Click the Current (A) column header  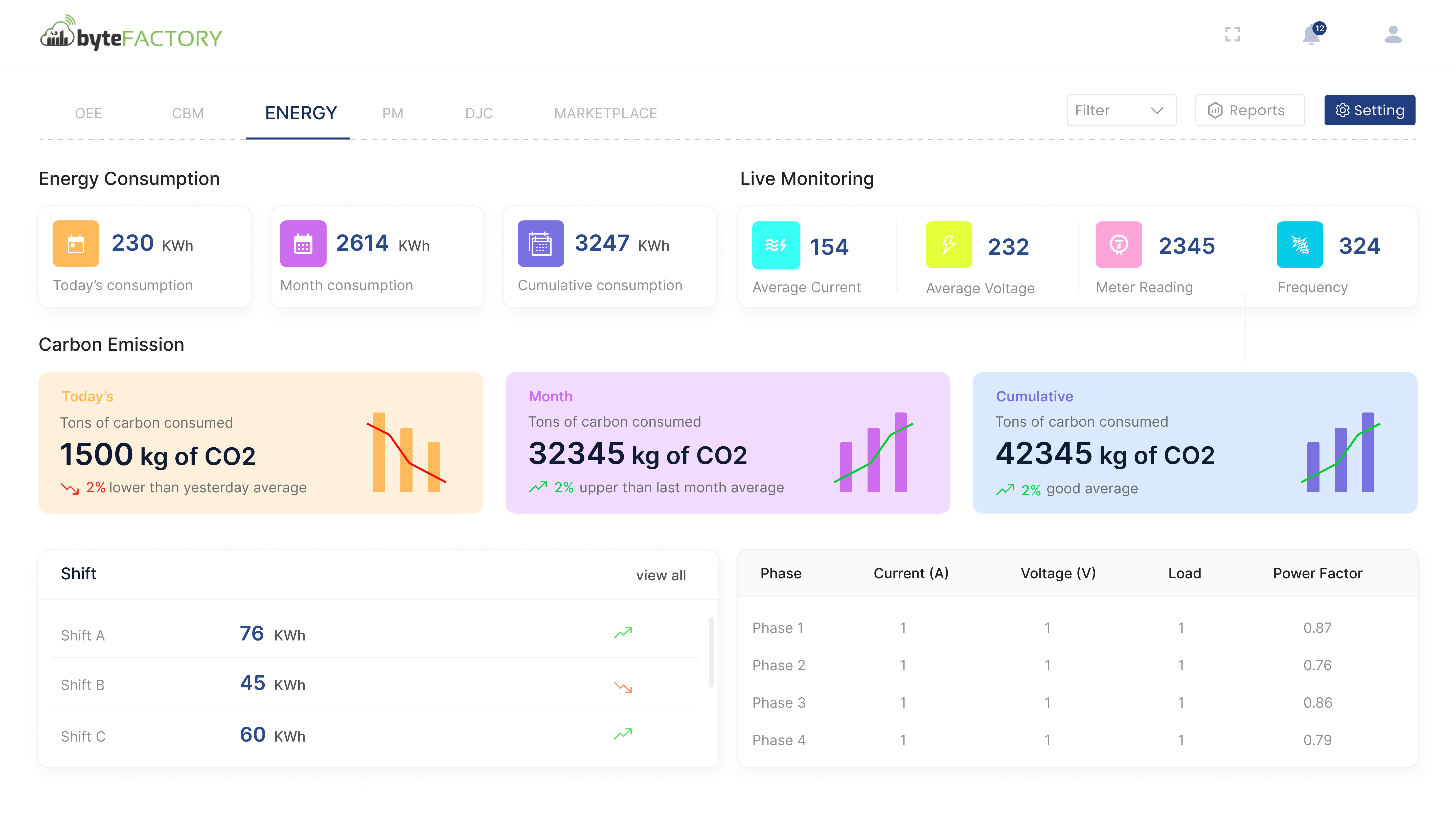point(911,574)
